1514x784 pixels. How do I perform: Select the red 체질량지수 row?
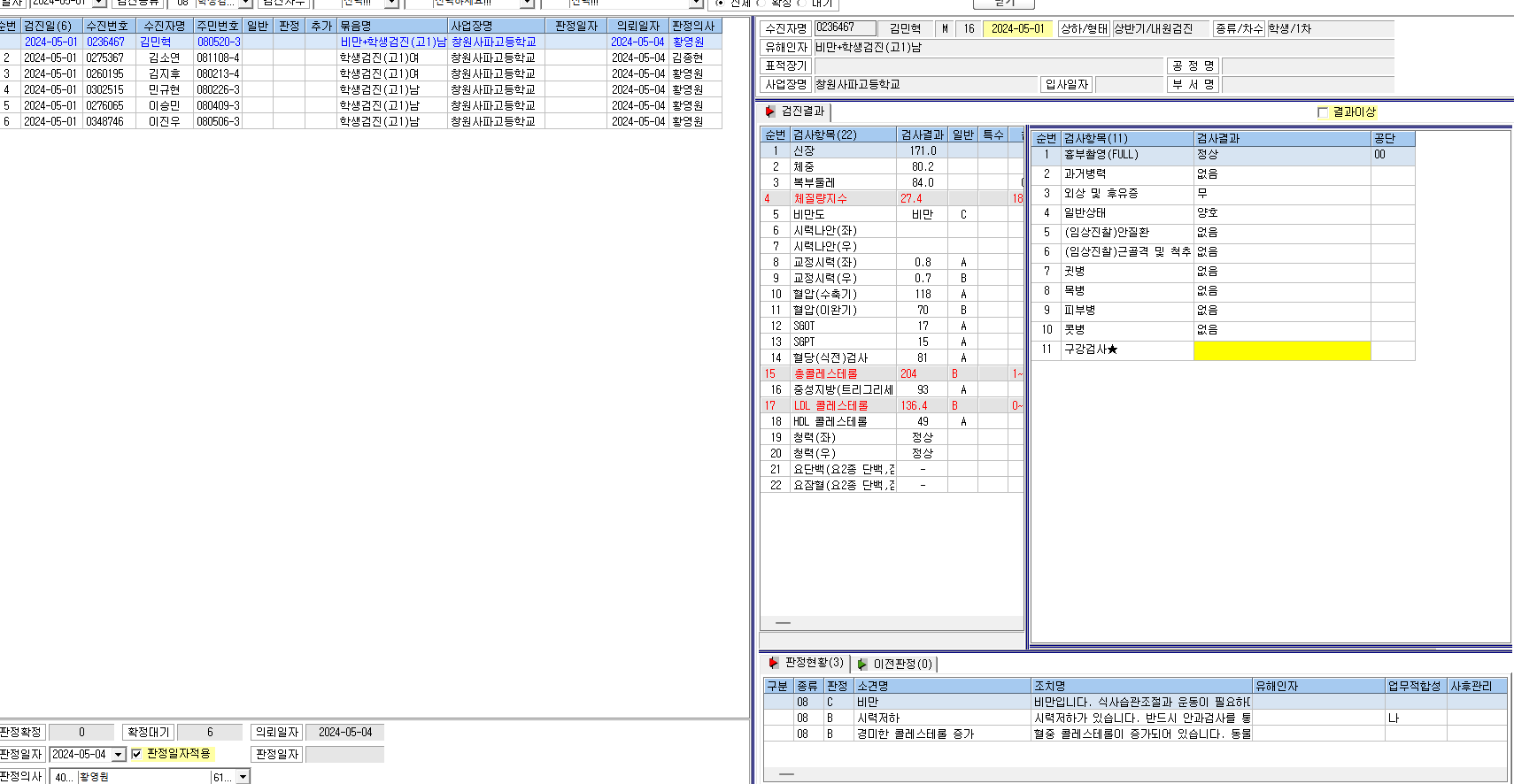pos(892,198)
